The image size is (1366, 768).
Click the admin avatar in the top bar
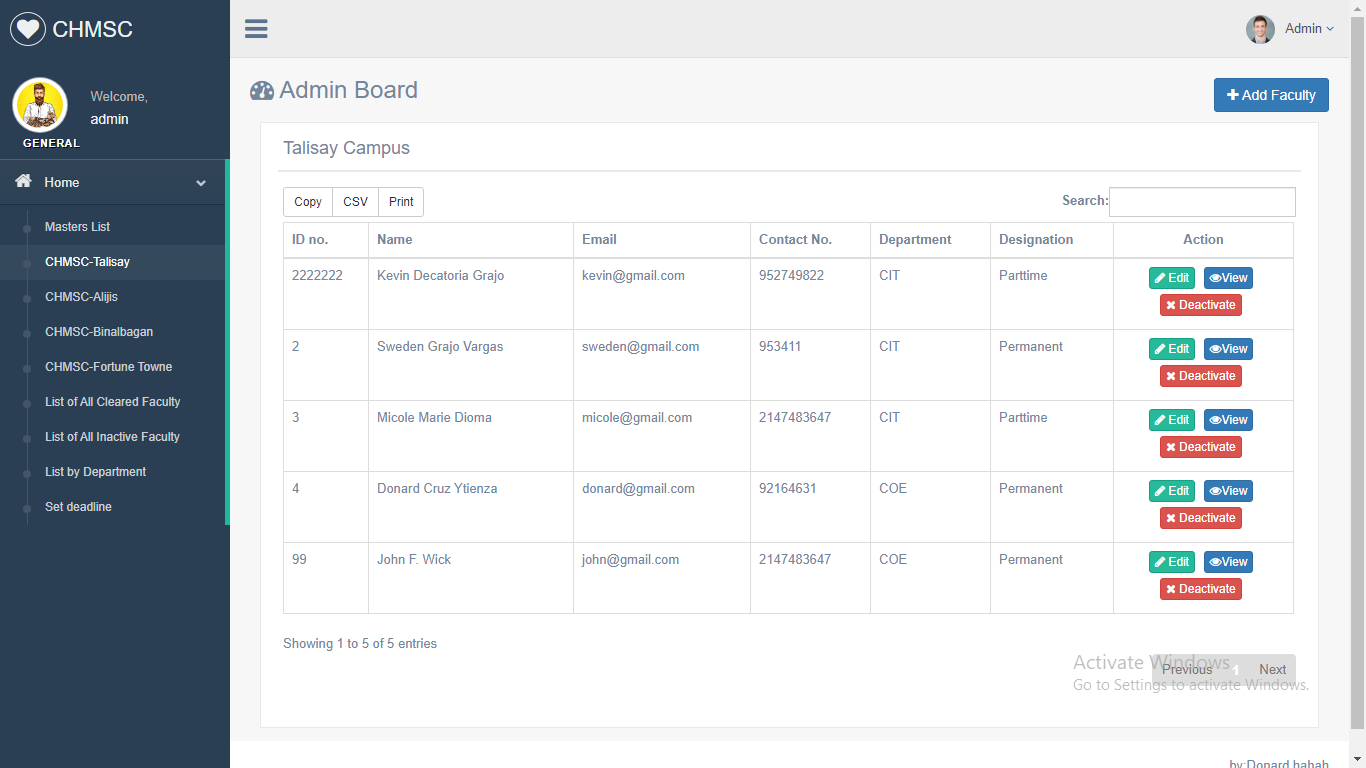tap(1260, 29)
